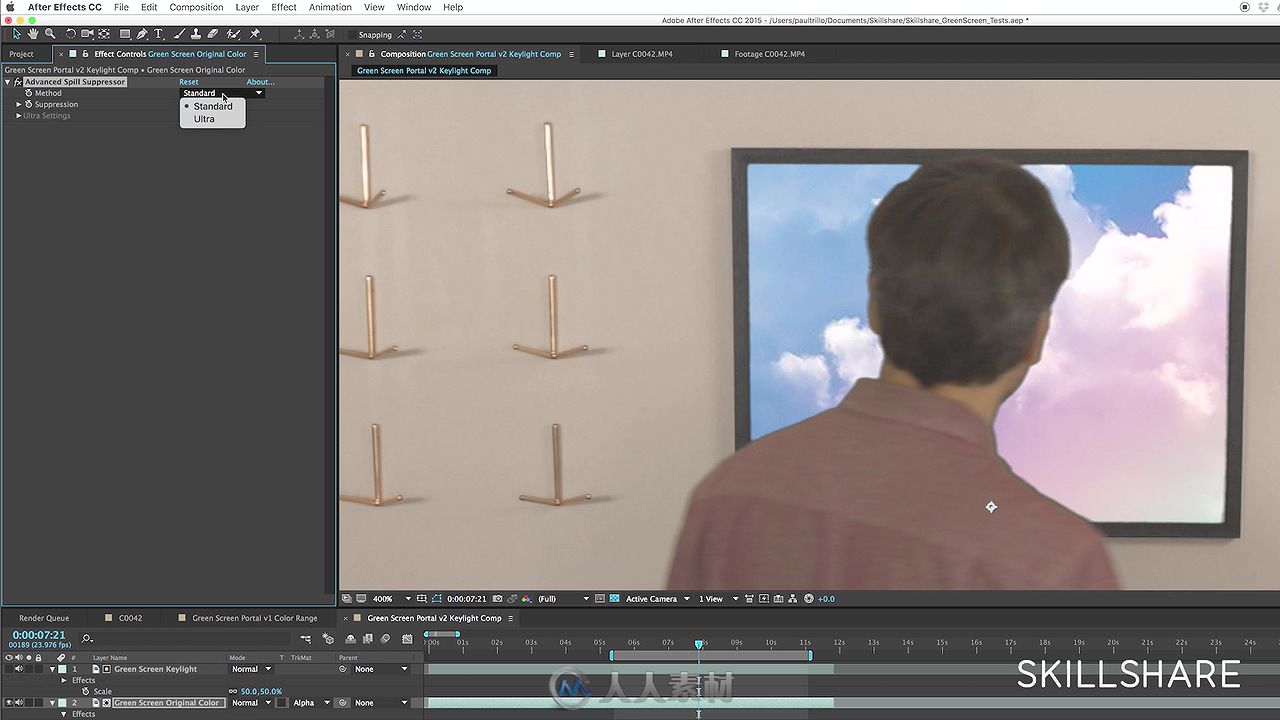Select the Pen tool
The width and height of the screenshot is (1280, 720).
(142, 34)
